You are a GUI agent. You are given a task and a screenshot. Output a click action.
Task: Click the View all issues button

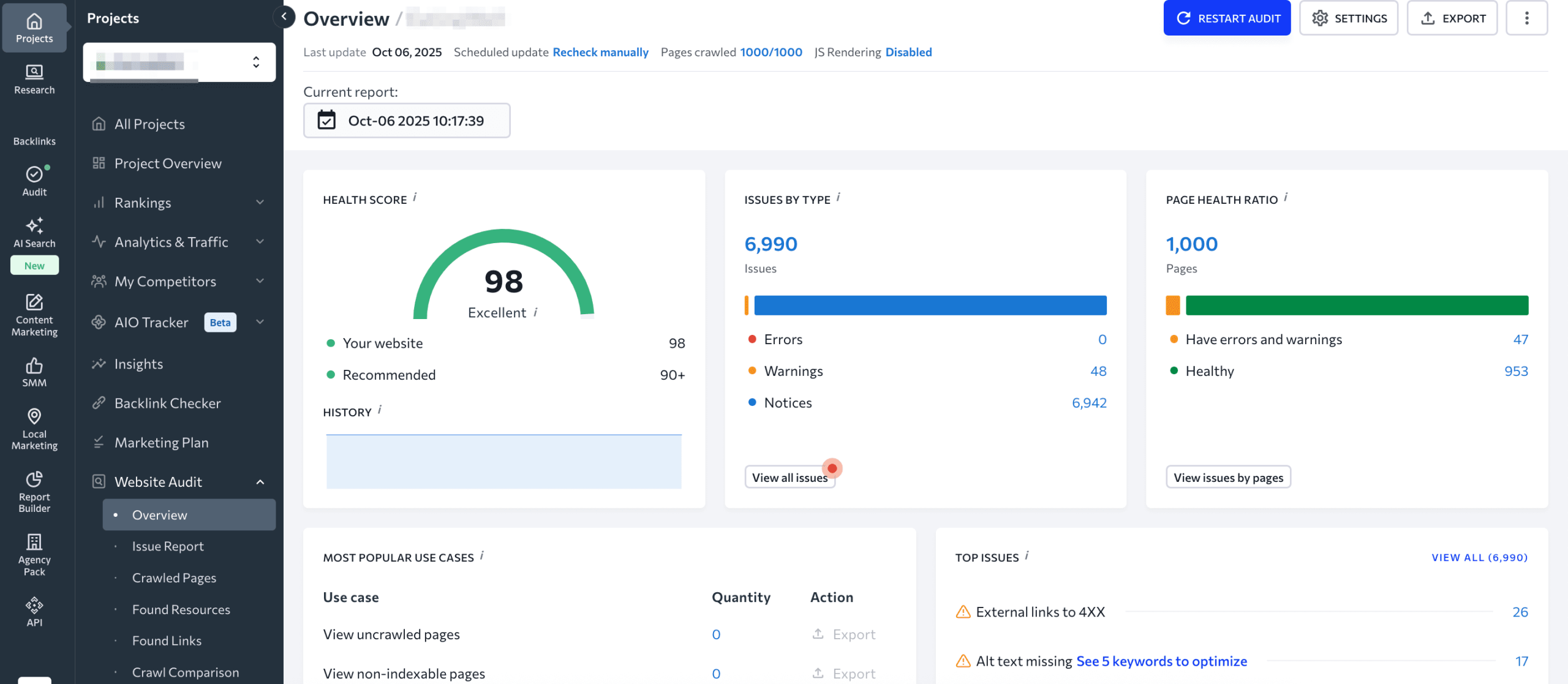790,477
